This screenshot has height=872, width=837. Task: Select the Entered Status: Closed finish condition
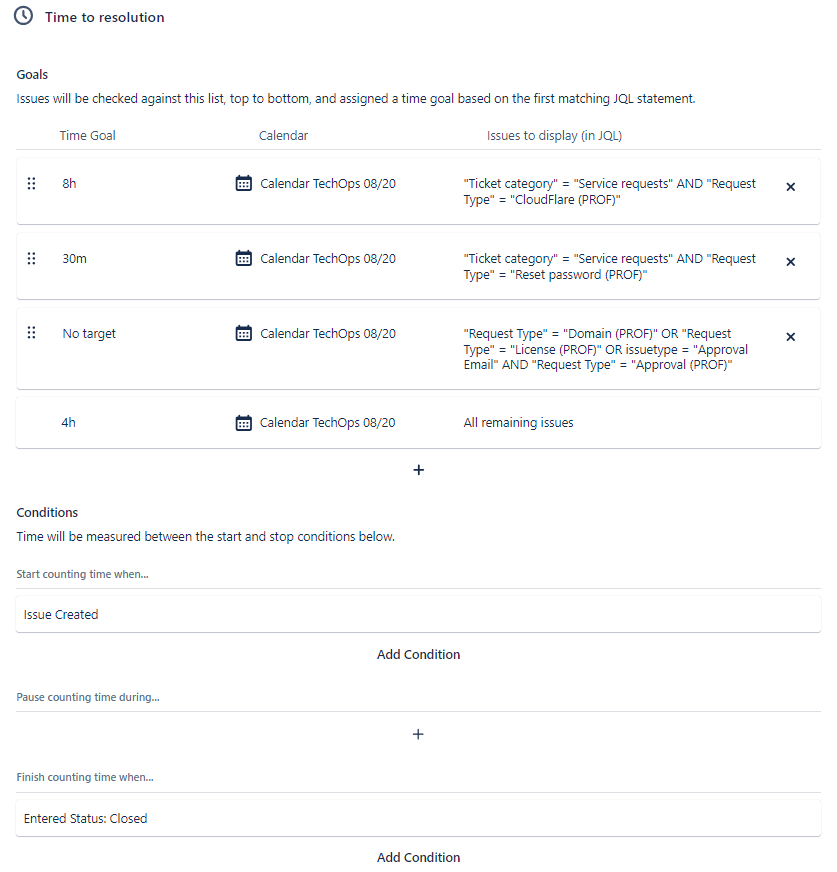pyautogui.click(x=418, y=818)
